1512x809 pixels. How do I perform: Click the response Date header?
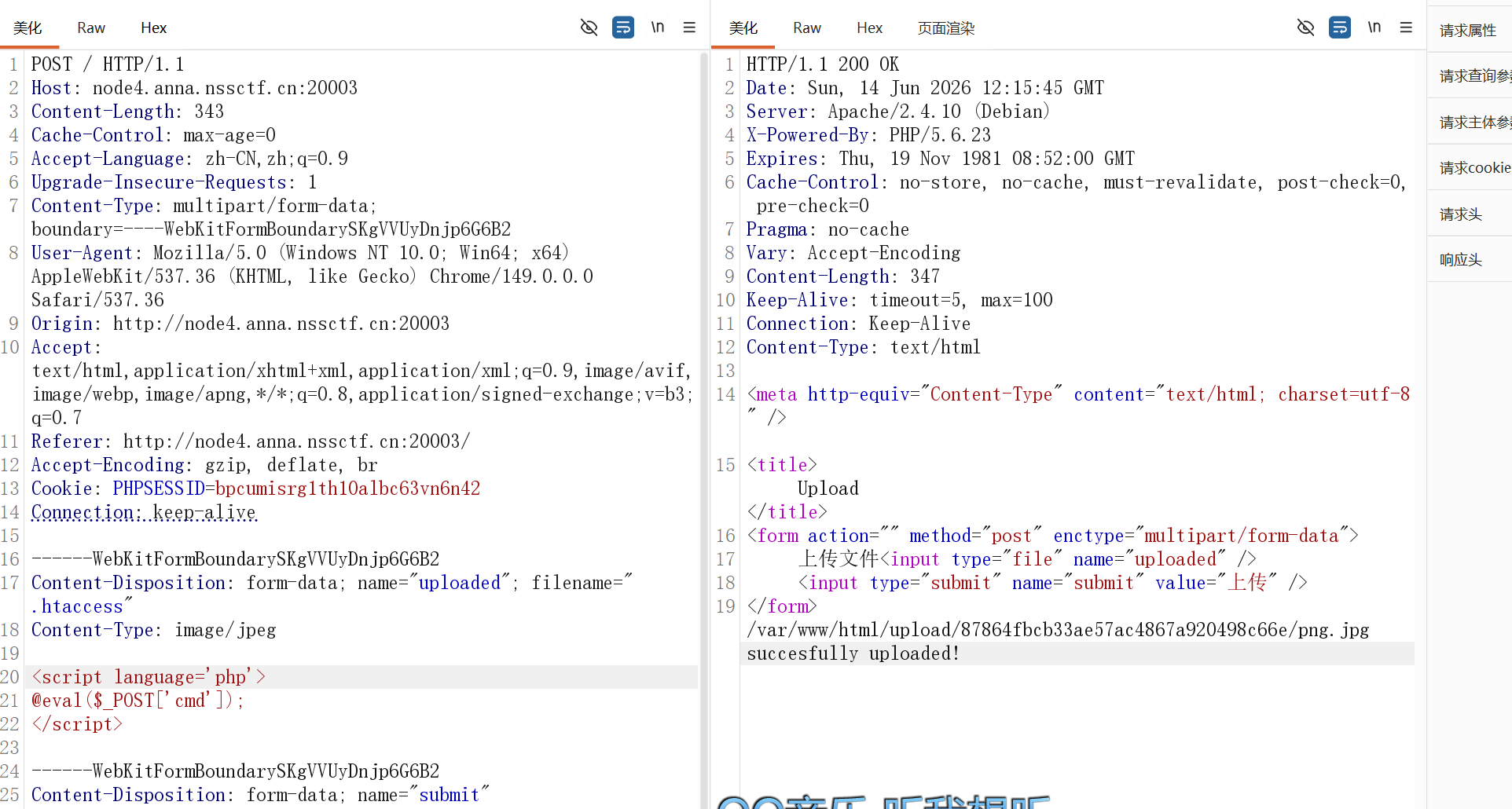925,88
